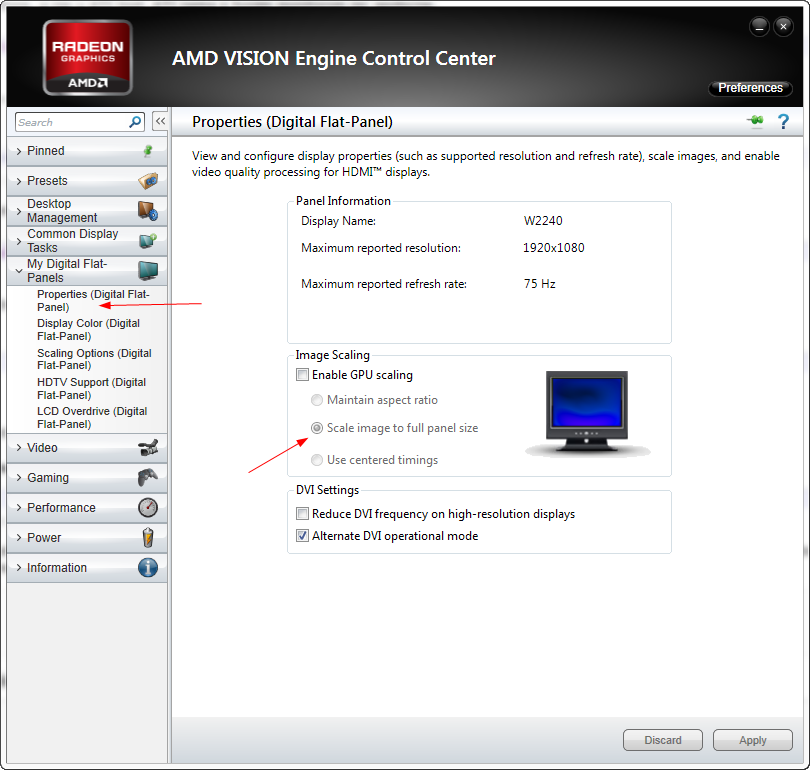Click the Display Name value W2240
Image resolution: width=810 pixels, height=770 pixels.
tap(543, 221)
